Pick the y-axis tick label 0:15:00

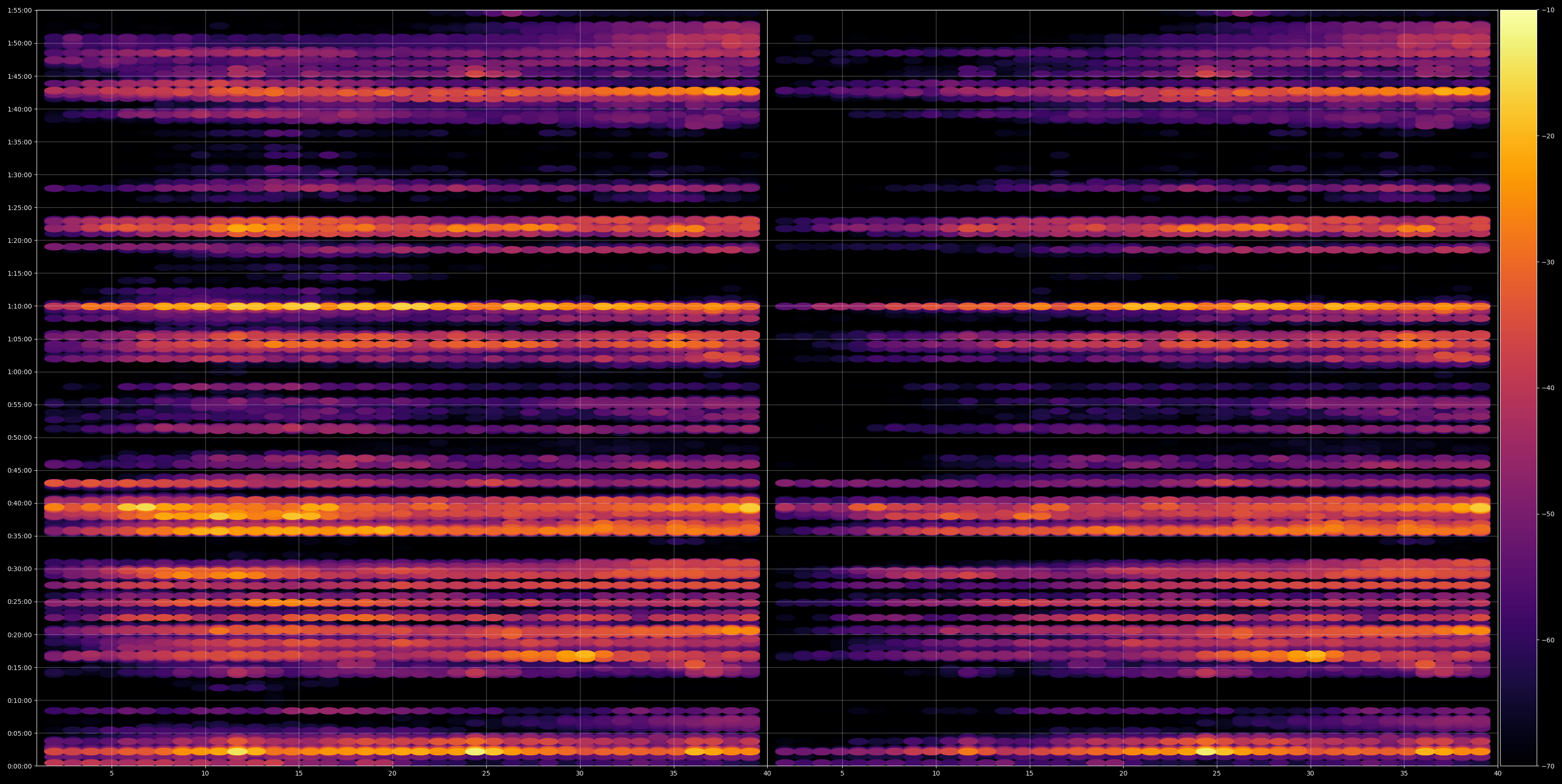[x=19, y=668]
